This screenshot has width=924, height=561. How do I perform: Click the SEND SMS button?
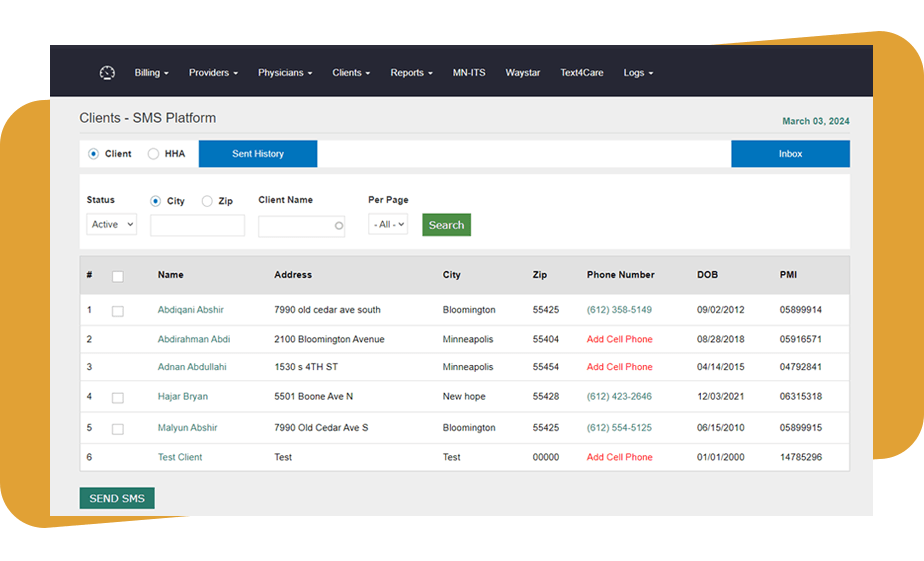point(117,498)
